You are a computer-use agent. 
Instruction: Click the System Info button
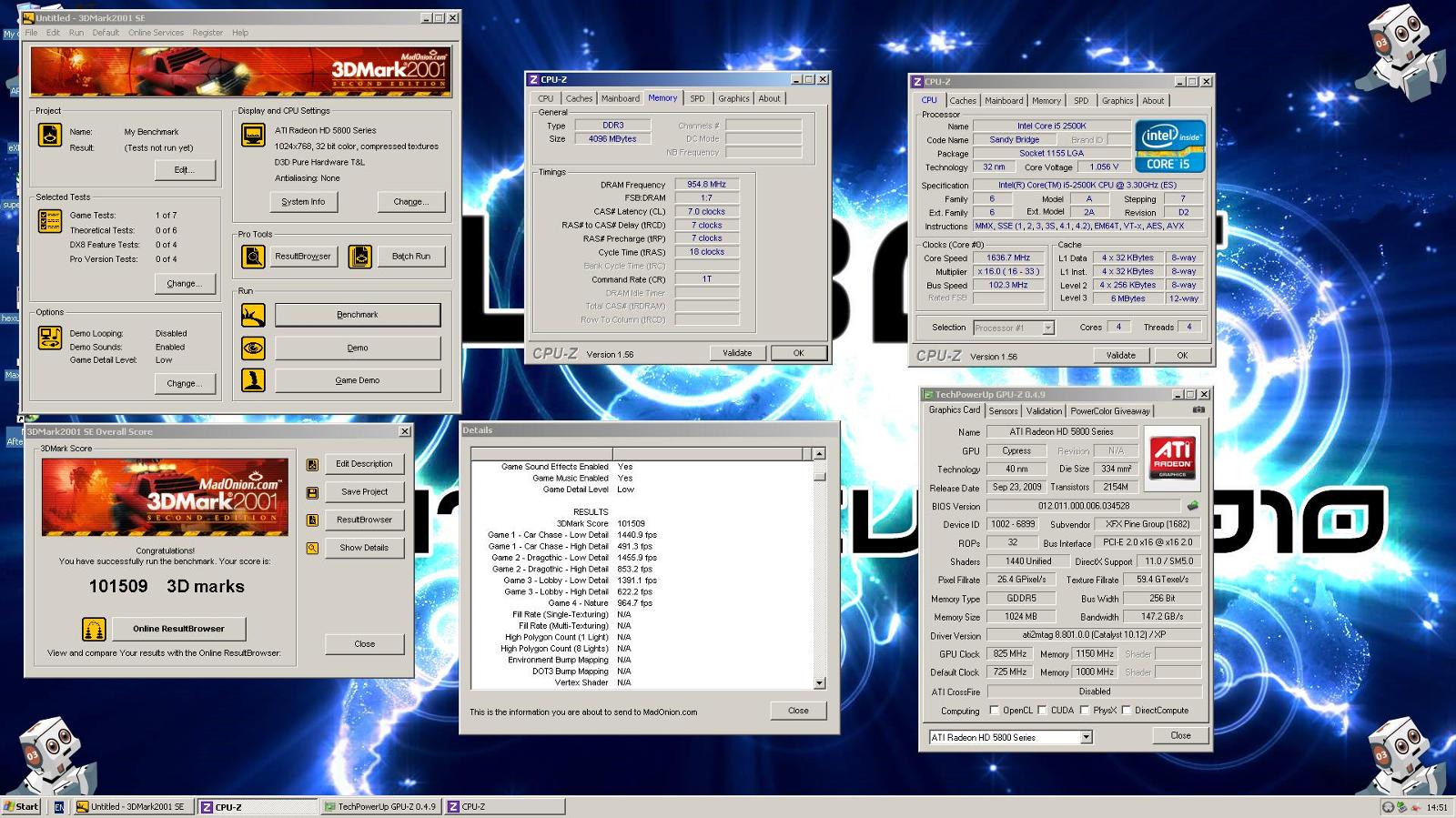click(303, 202)
